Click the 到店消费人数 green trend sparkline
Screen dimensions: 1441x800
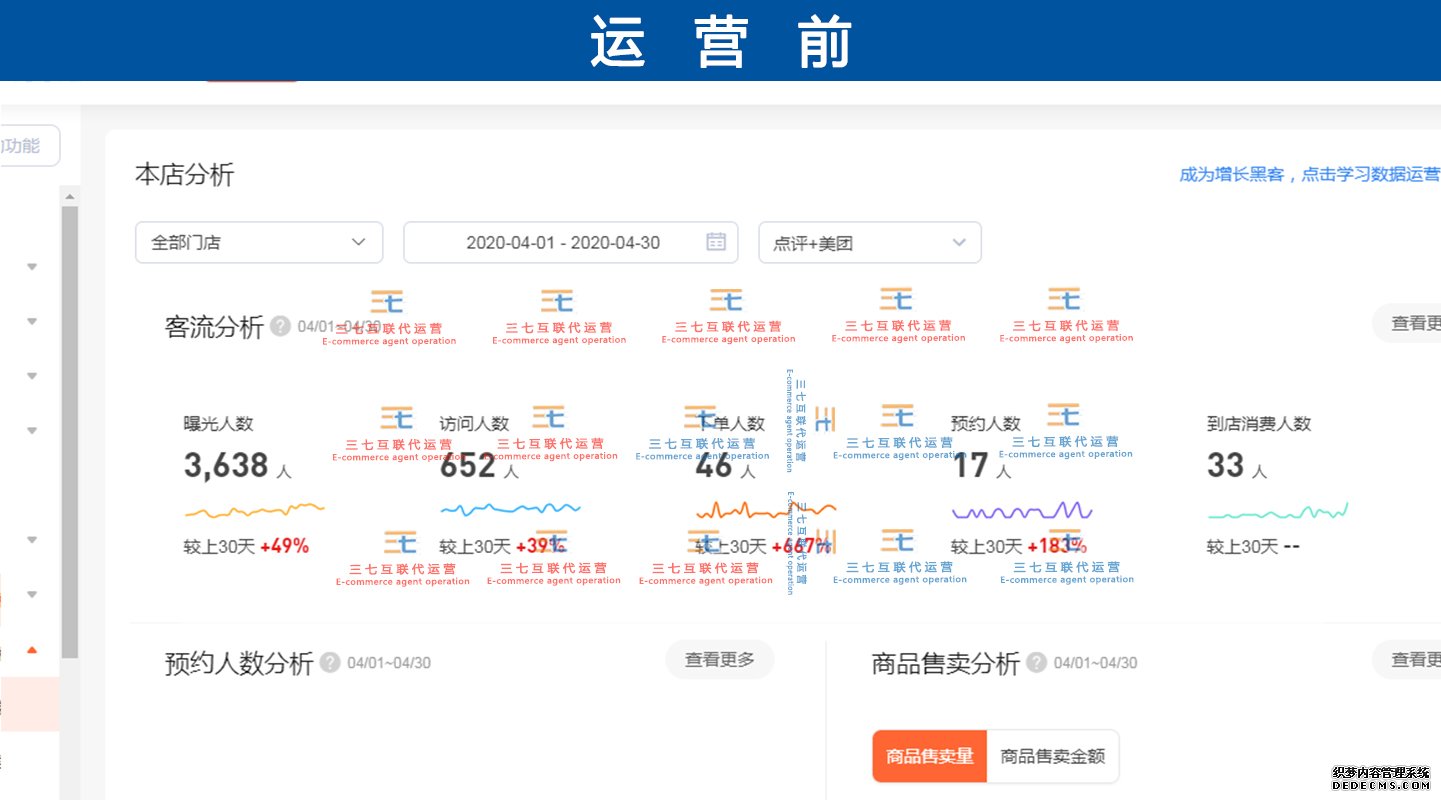point(1278,511)
